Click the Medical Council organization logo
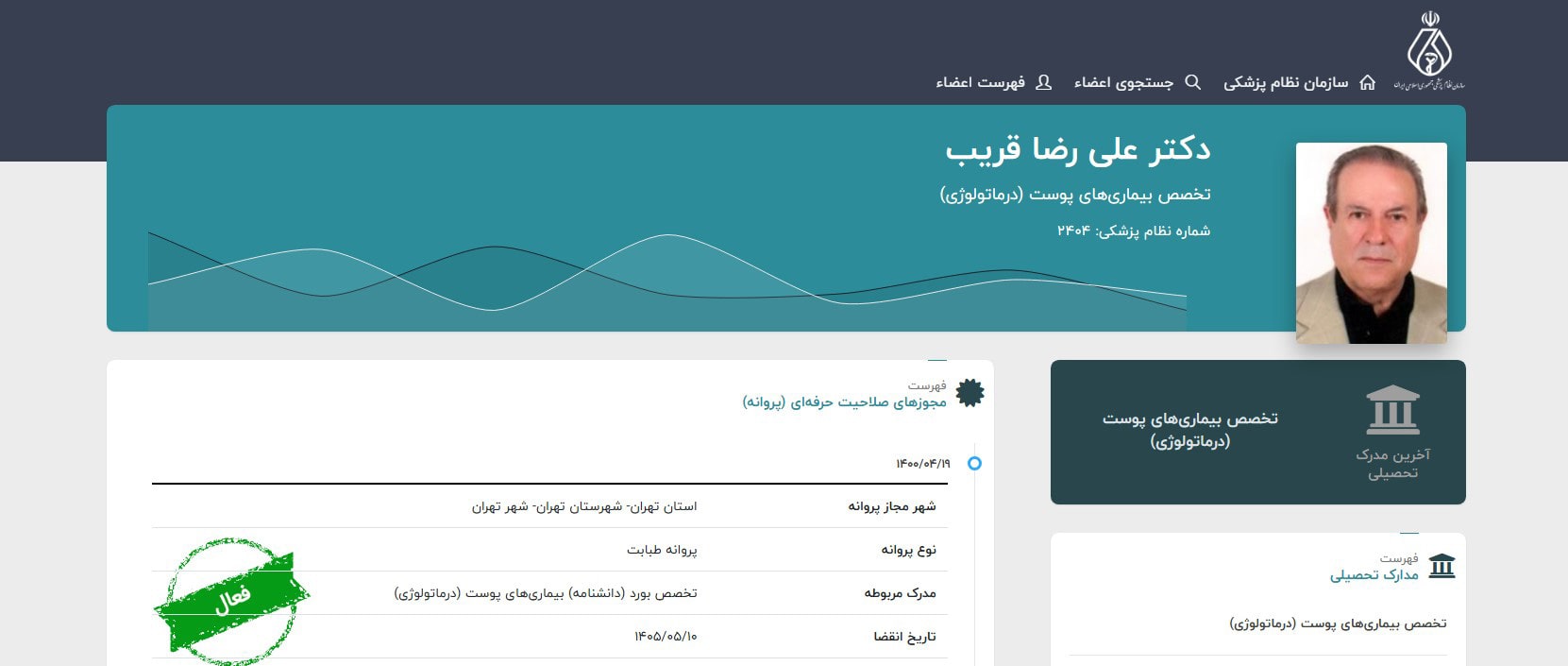Viewport: 1568px width, 666px height. click(1429, 51)
